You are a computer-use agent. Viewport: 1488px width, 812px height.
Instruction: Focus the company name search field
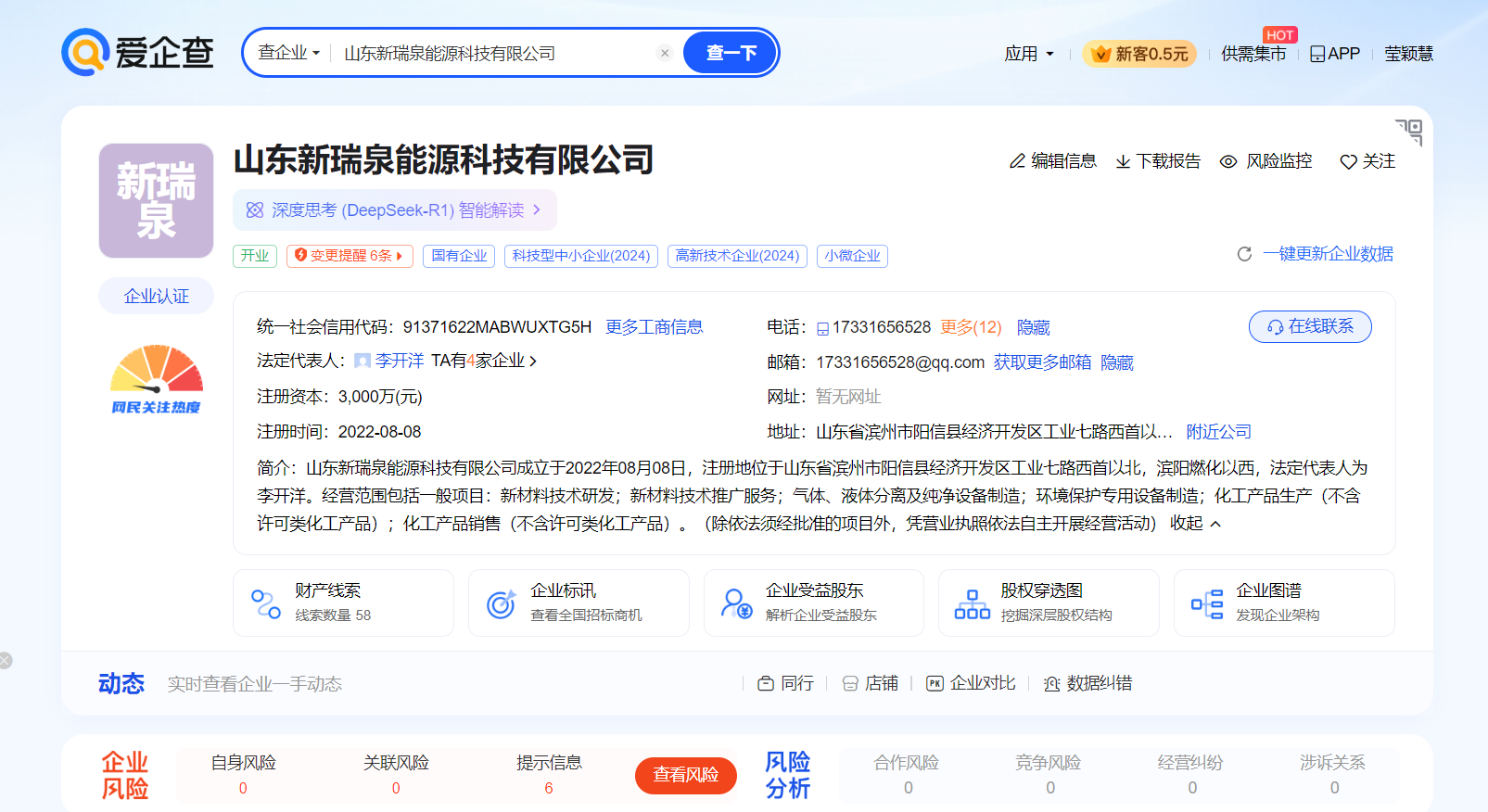[495, 53]
